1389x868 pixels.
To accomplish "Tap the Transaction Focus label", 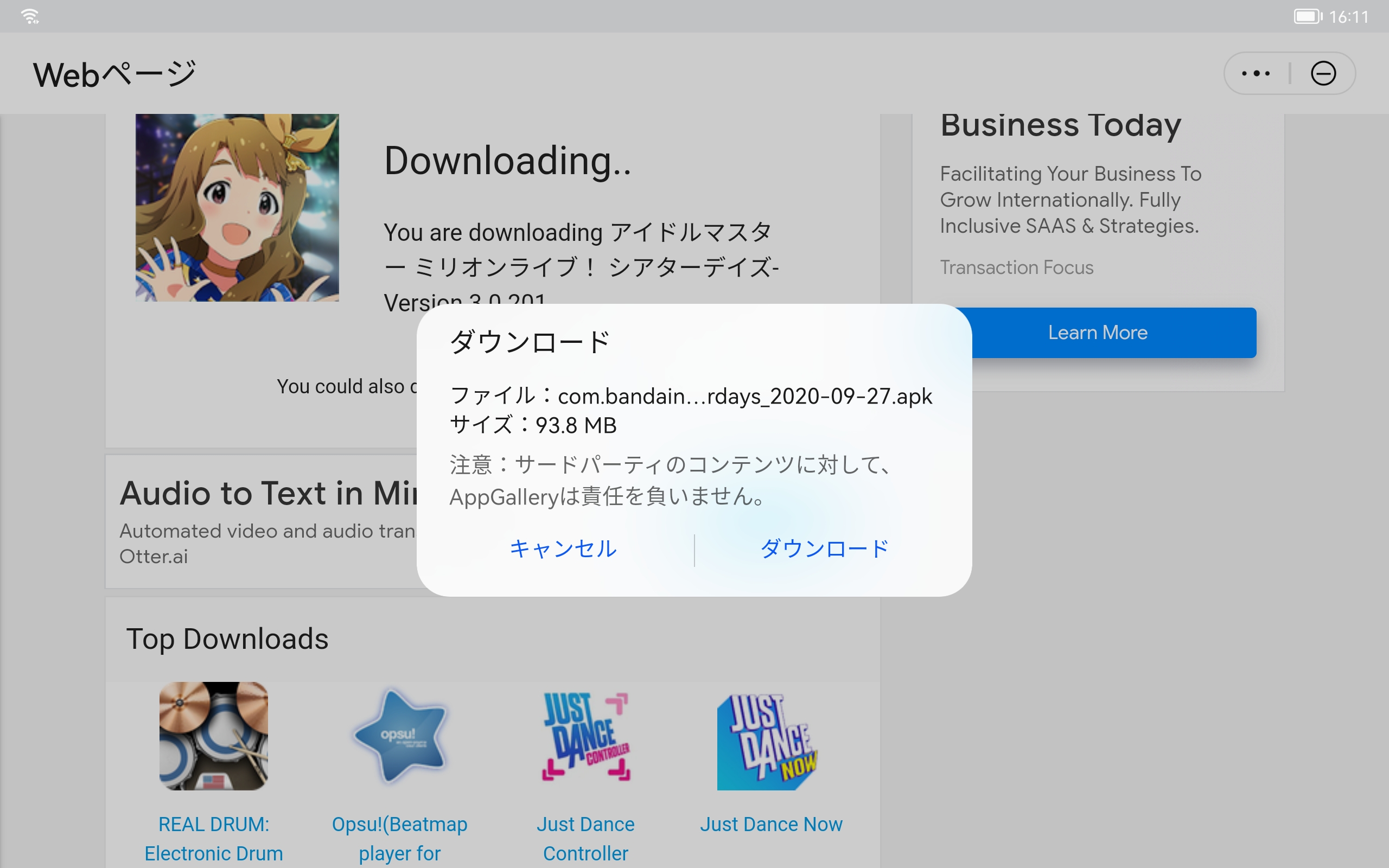I will (x=1016, y=267).
